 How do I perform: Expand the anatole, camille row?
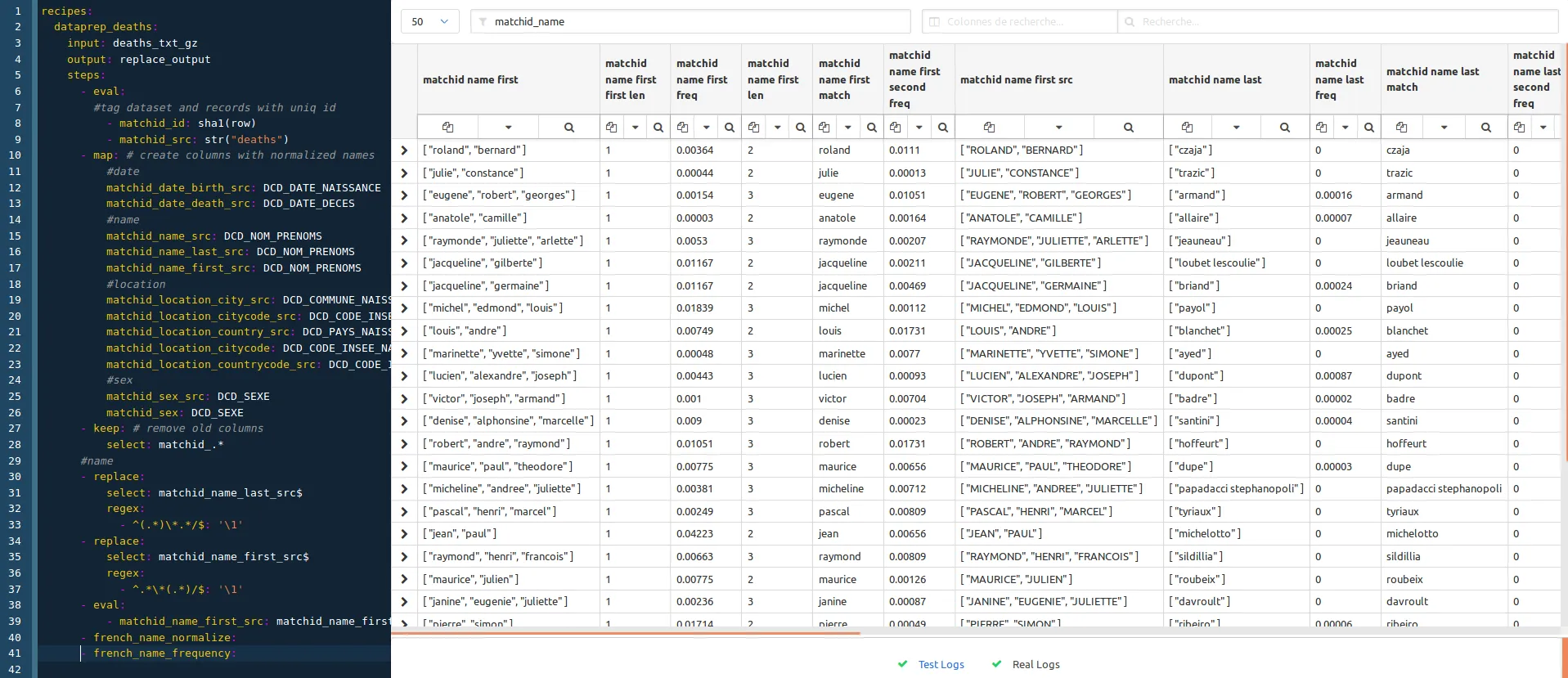point(404,218)
